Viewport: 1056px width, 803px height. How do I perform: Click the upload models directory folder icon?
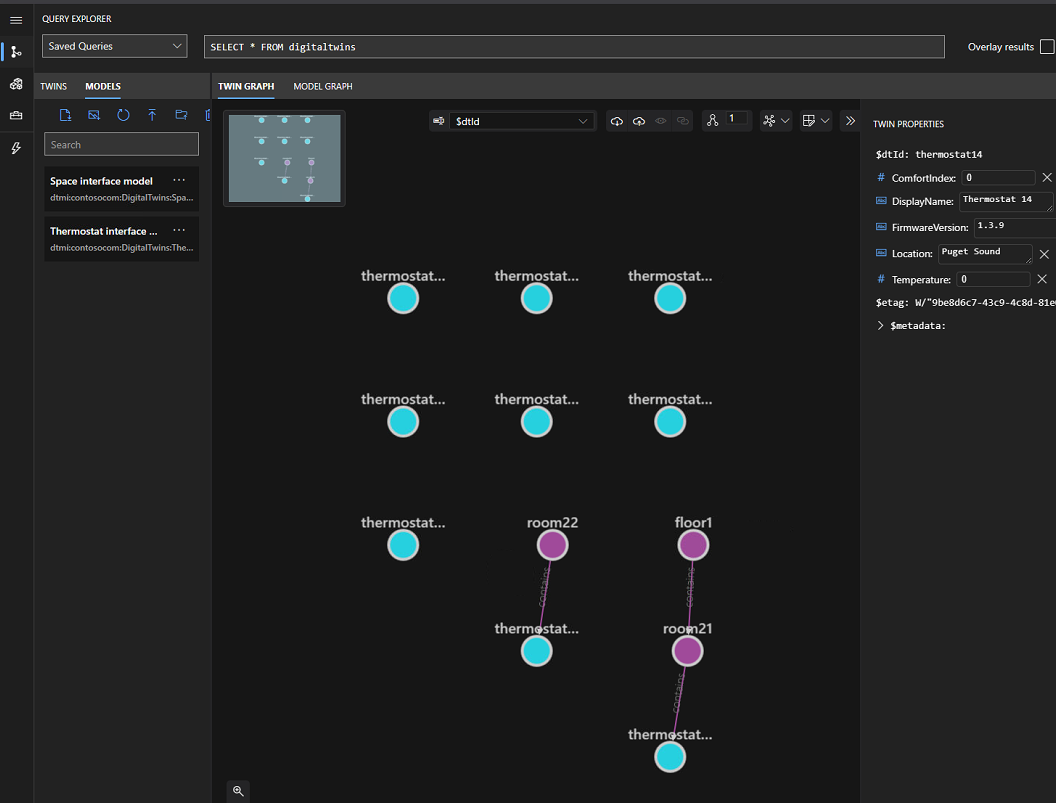click(x=181, y=115)
